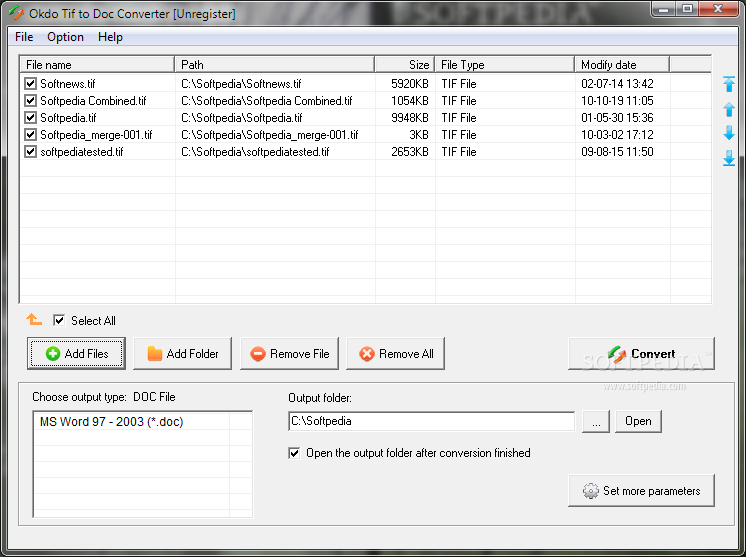746x557 pixels.
Task: Click TIF File type in Softnews.tif row
Action: click(459, 84)
